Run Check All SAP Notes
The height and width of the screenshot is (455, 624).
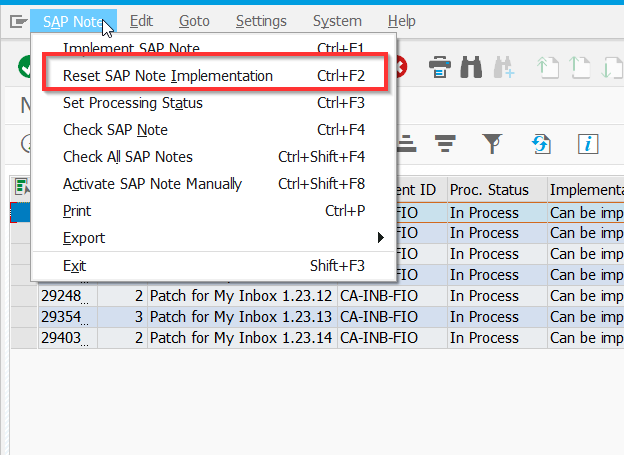coord(214,157)
